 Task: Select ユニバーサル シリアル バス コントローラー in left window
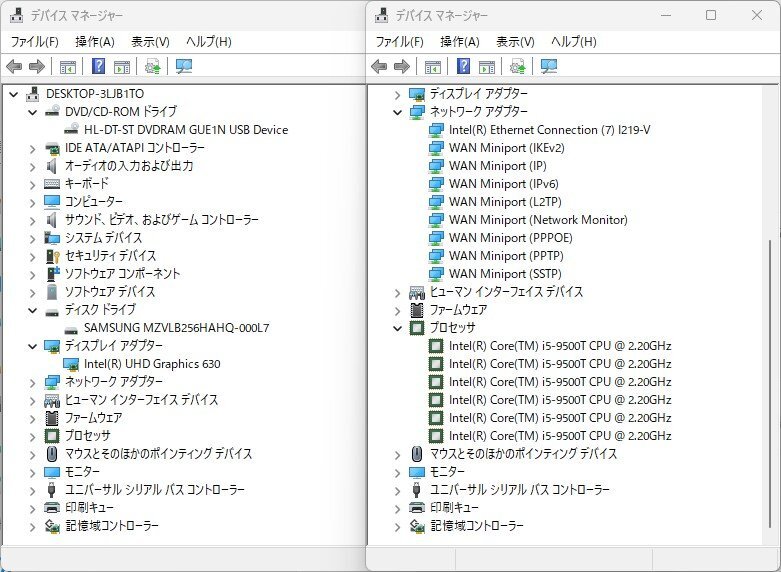click(x=155, y=489)
